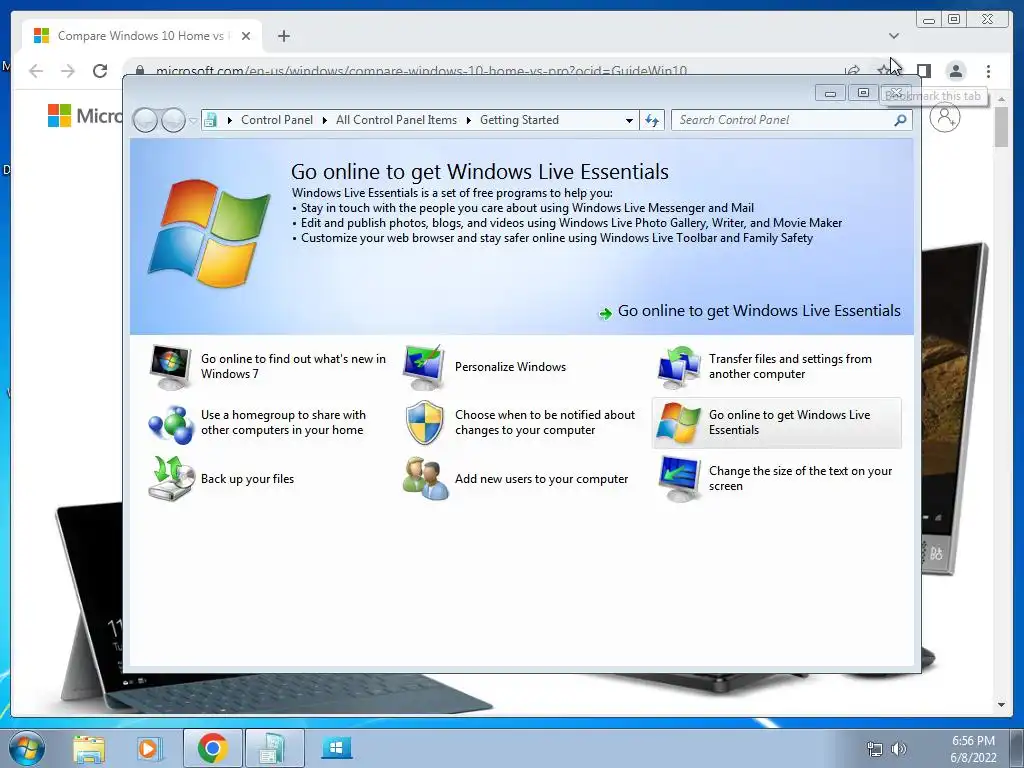Expand the arrow after Control Panel breadcrumb
The width and height of the screenshot is (1024, 768).
point(325,120)
